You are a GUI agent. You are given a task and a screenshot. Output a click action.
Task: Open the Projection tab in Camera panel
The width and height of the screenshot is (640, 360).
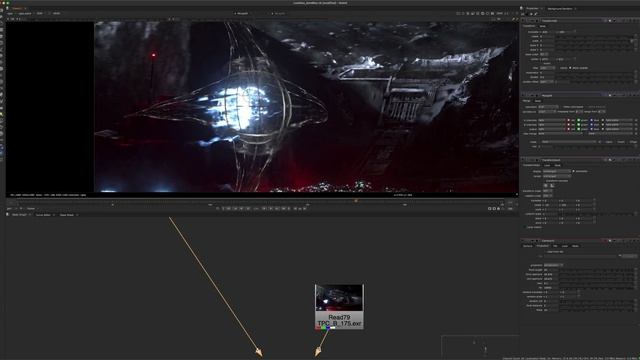pos(542,246)
